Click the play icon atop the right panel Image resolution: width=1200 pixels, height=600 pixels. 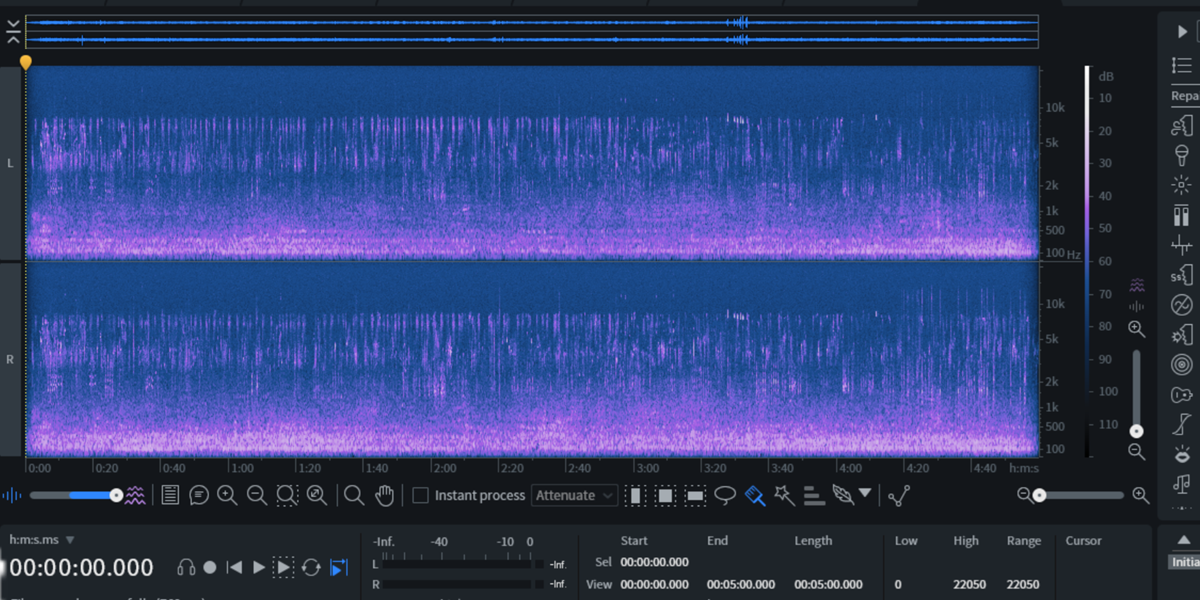click(x=1181, y=32)
